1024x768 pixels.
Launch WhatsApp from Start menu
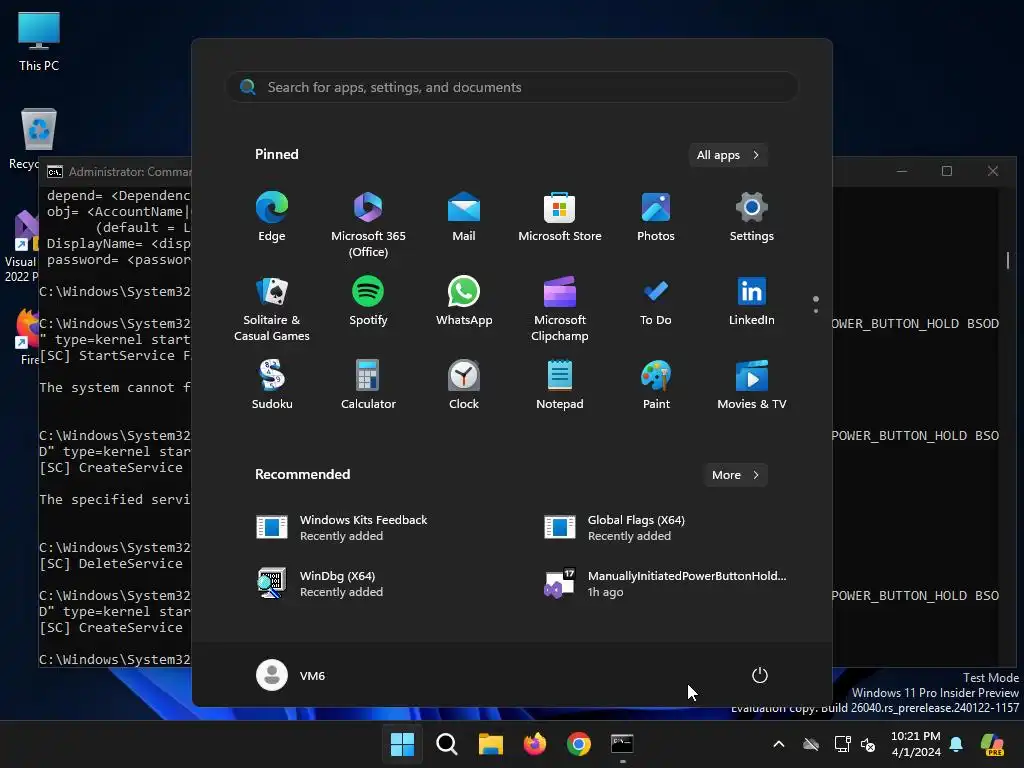[x=464, y=301]
